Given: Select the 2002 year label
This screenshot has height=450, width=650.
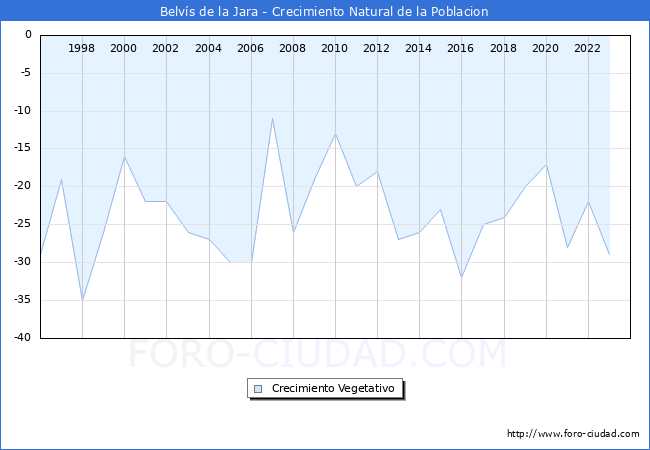Looking at the screenshot, I should (165, 48).
